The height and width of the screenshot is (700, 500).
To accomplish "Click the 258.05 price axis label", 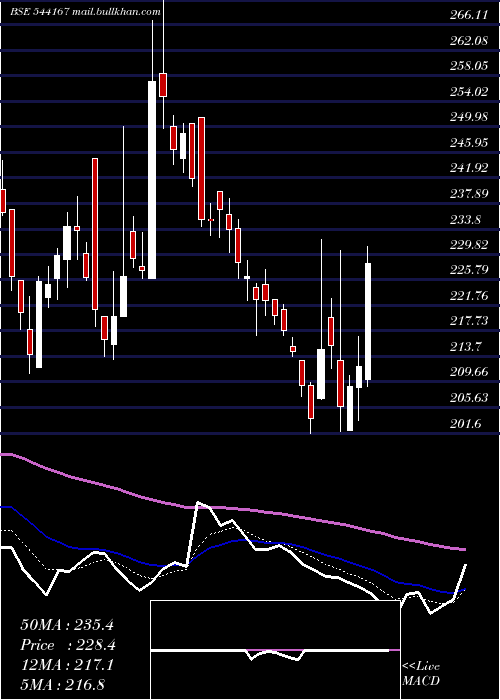I will [x=468, y=66].
